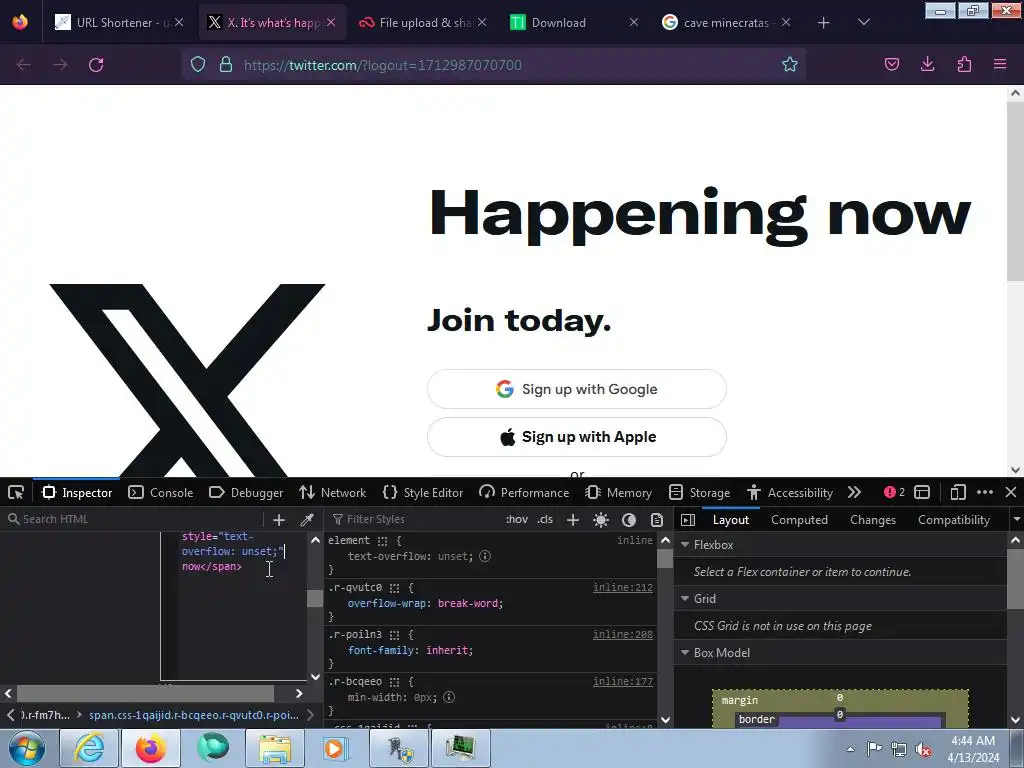Collapse the Grid section
The image size is (1024, 768).
[685, 598]
